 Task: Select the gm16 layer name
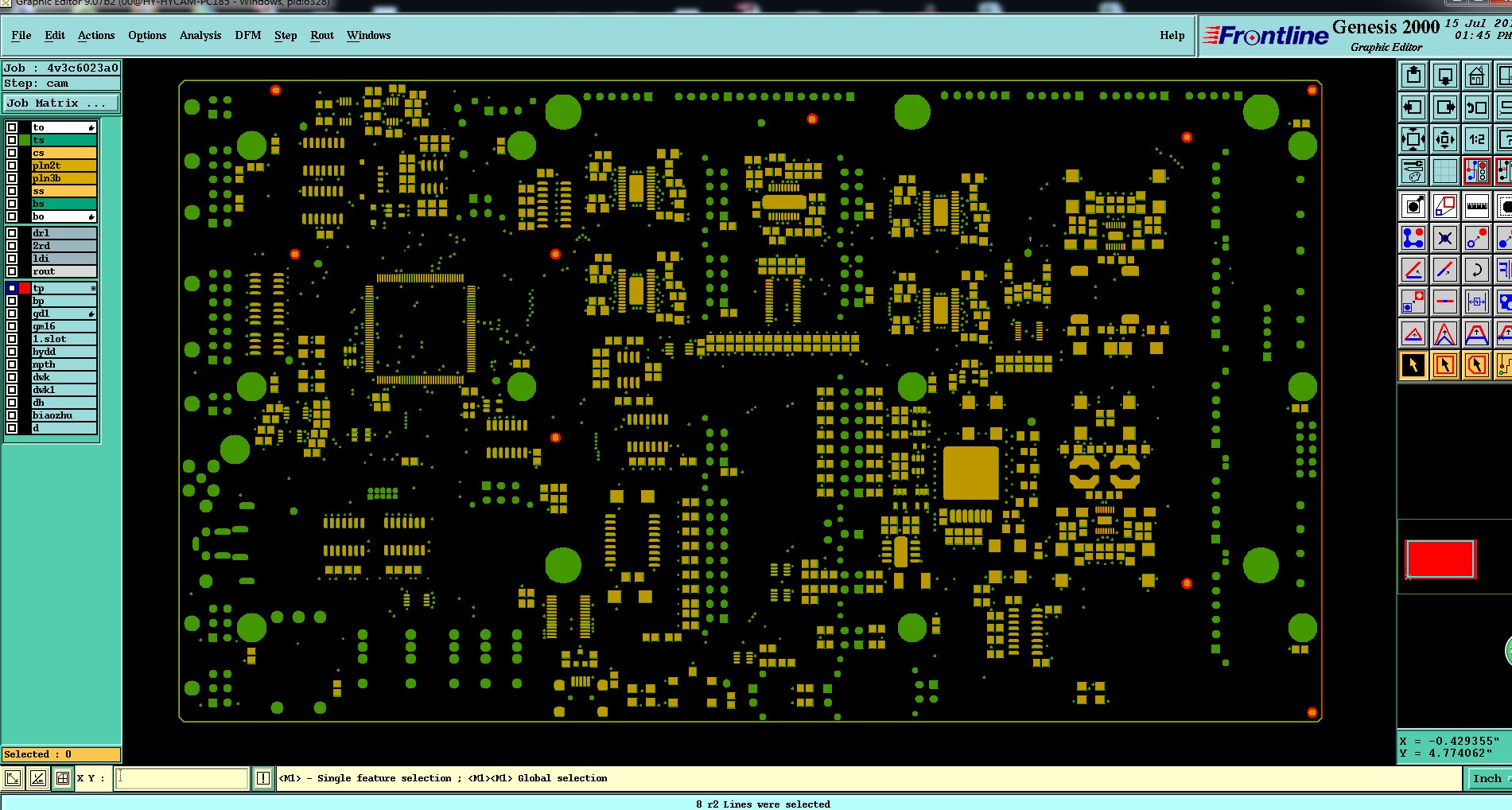point(64,326)
